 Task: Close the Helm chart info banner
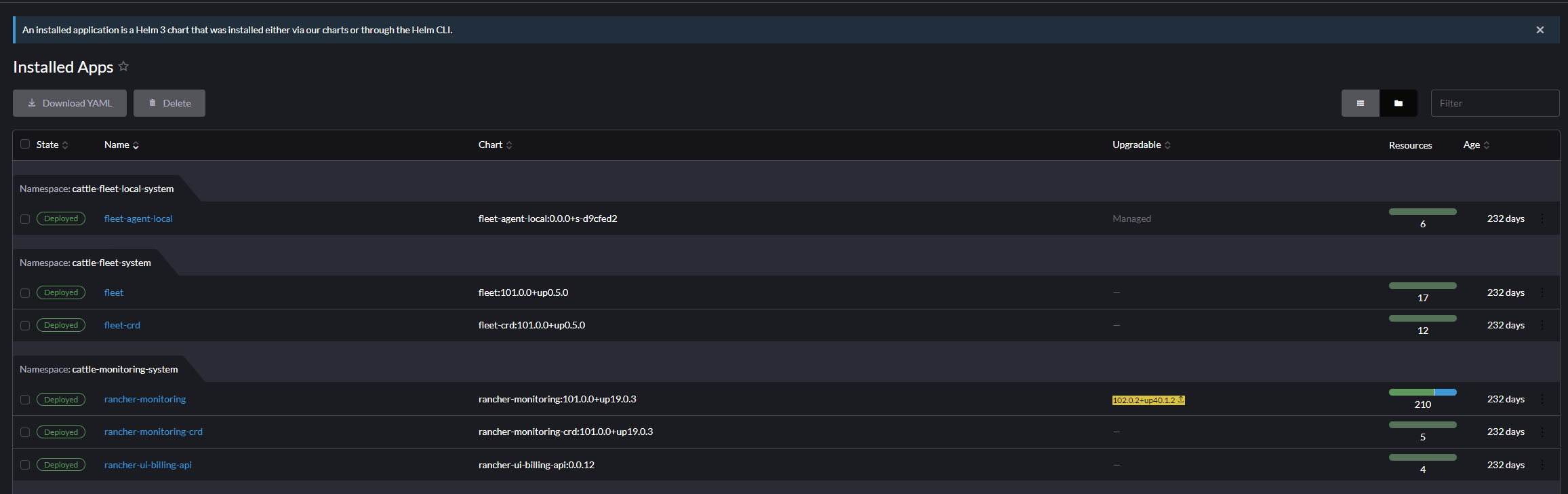(x=1540, y=30)
